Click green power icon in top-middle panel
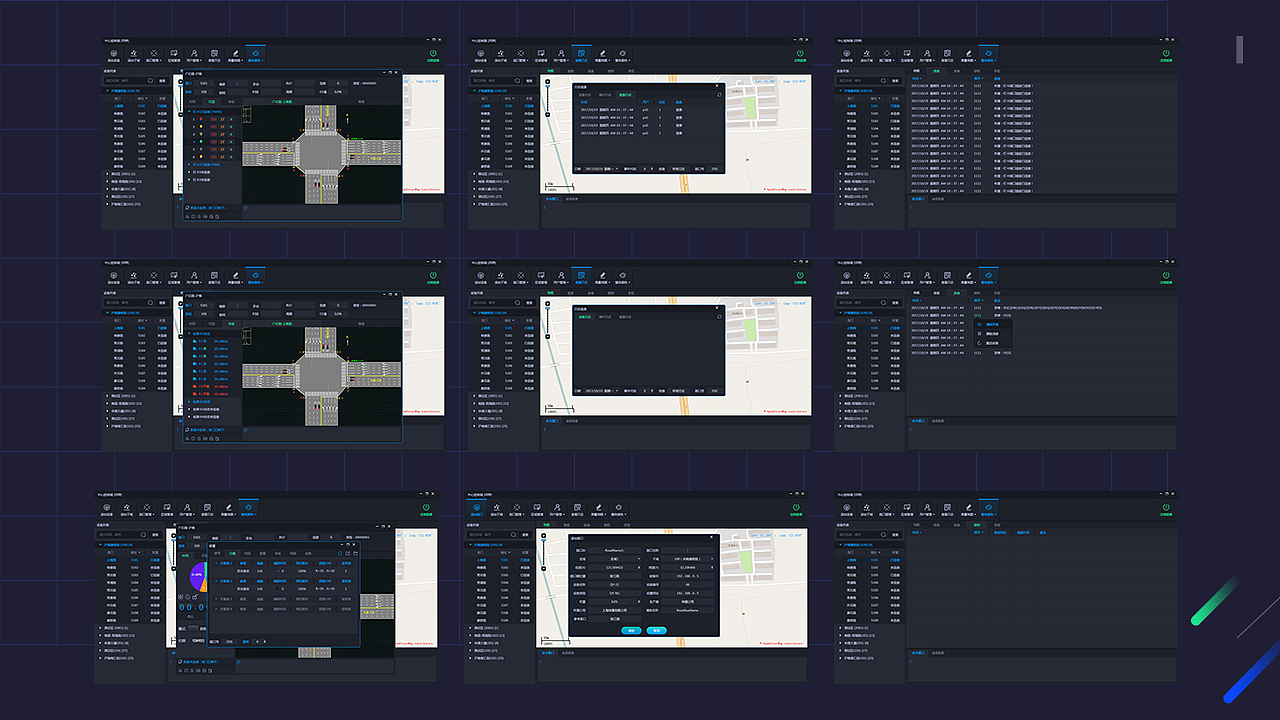1280x720 pixels. click(800, 53)
